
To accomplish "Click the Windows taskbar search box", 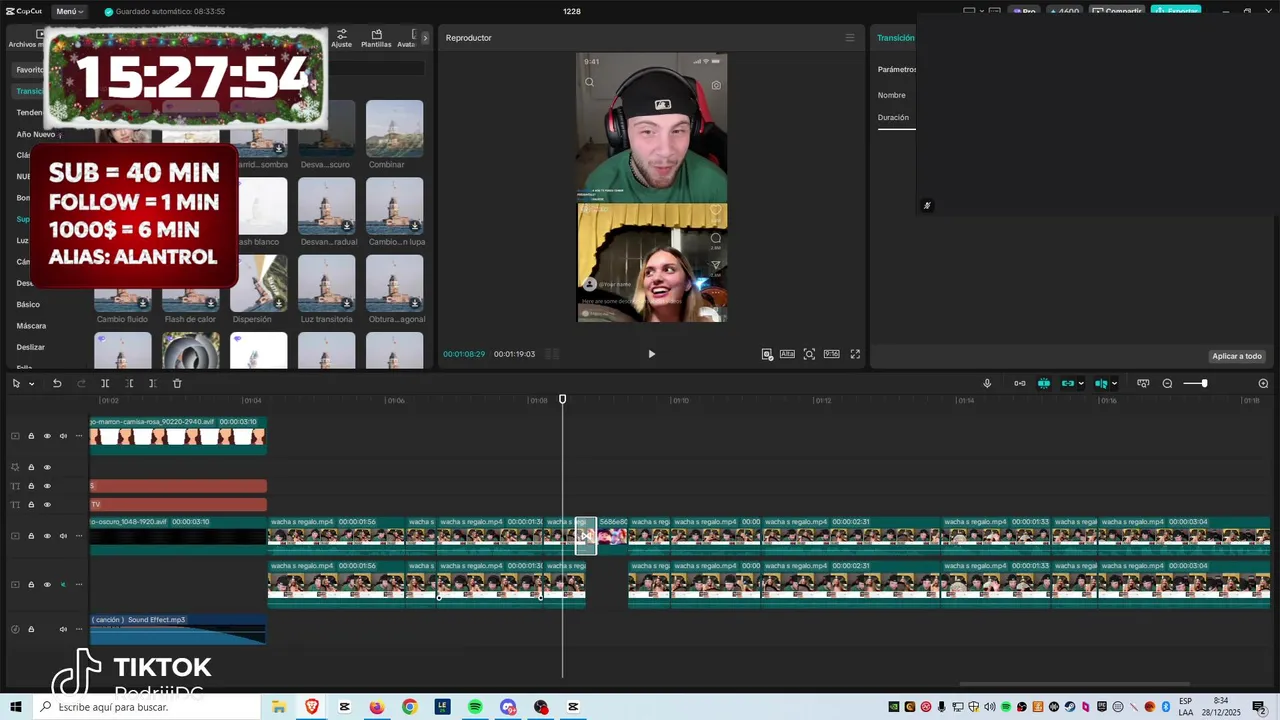I will click(147, 707).
